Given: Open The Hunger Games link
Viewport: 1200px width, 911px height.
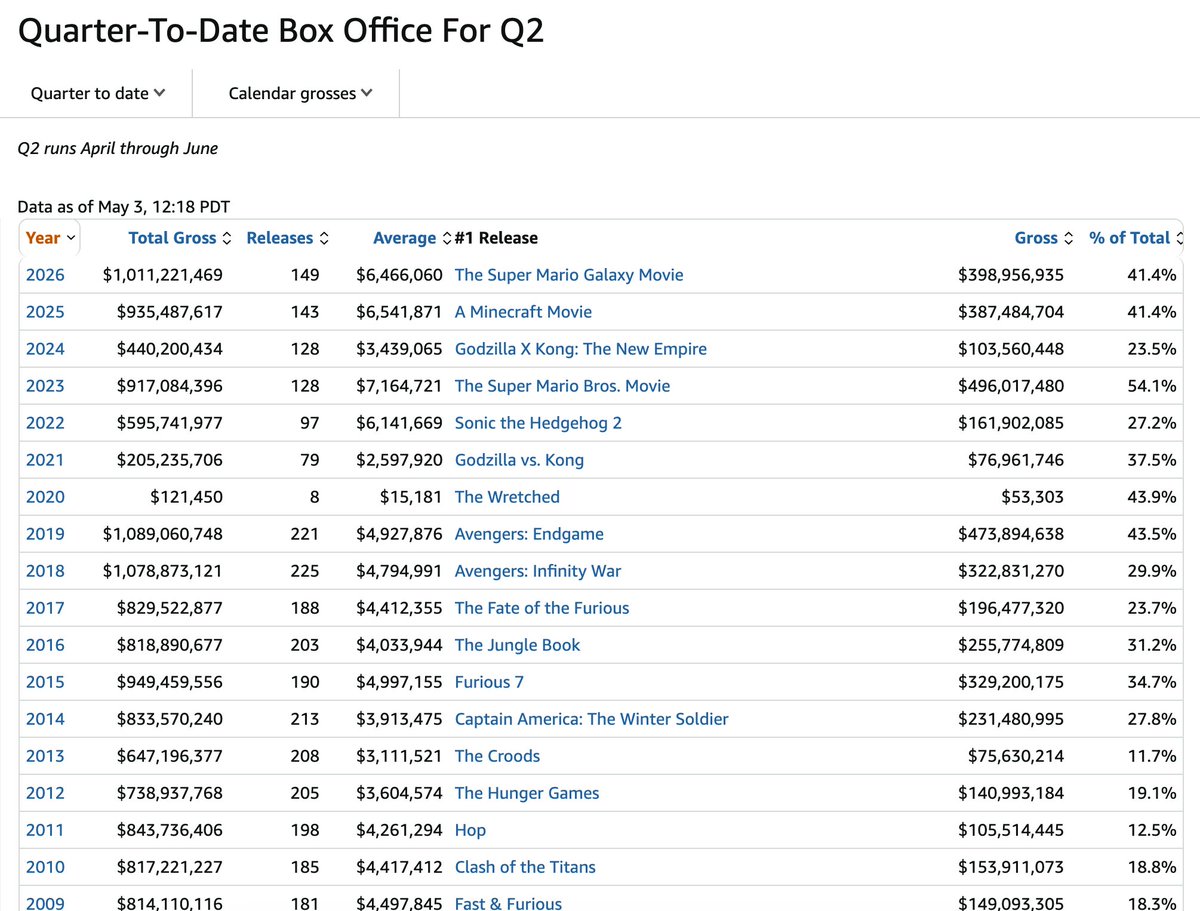Looking at the screenshot, I should point(527,793).
